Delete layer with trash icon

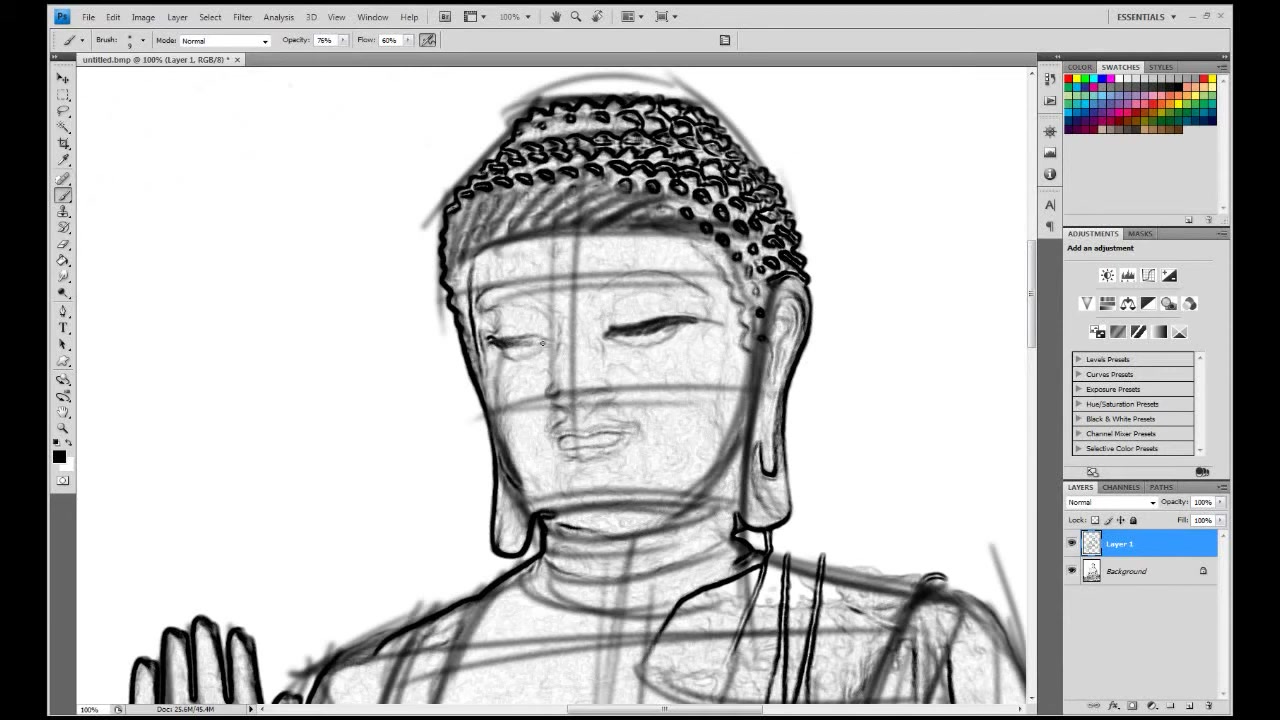coord(1208,706)
